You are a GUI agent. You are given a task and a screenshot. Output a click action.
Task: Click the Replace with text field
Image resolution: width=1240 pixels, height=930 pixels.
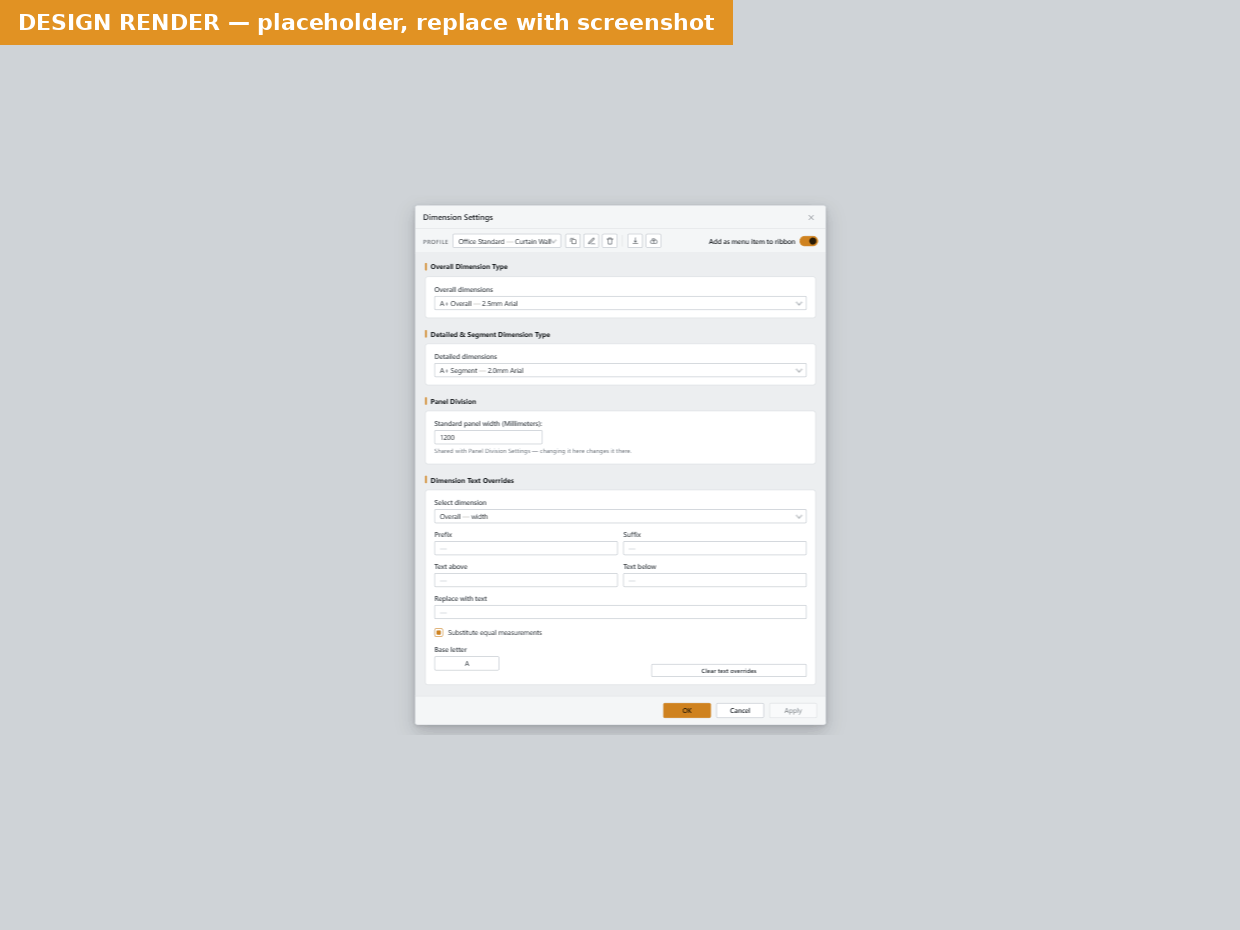(x=620, y=612)
